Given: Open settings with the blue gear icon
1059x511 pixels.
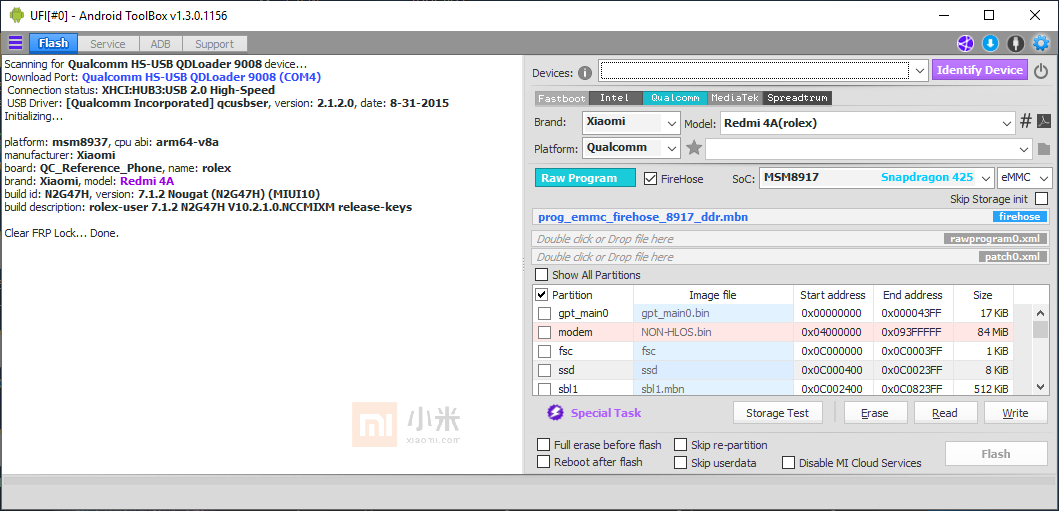Looking at the screenshot, I should [x=1041, y=44].
